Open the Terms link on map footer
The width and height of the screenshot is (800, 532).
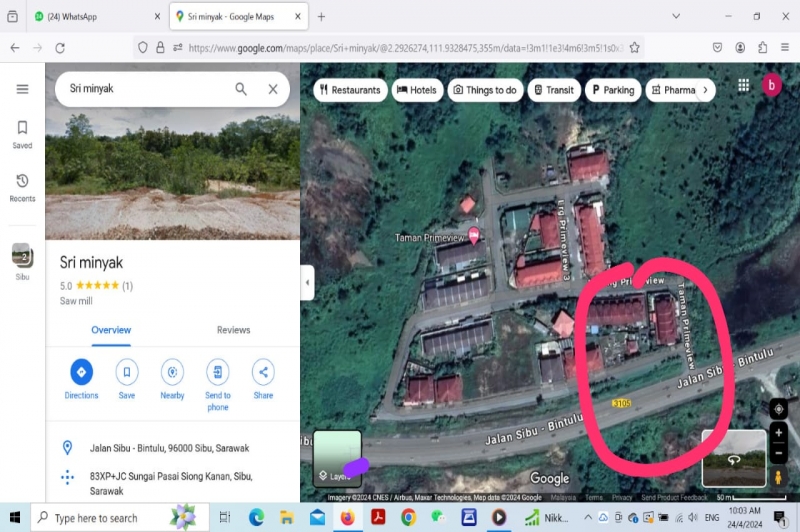593,497
